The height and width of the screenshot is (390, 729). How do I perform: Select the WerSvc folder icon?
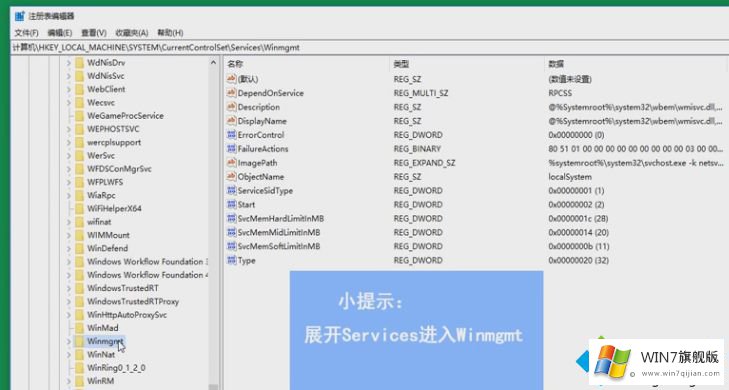[80, 156]
